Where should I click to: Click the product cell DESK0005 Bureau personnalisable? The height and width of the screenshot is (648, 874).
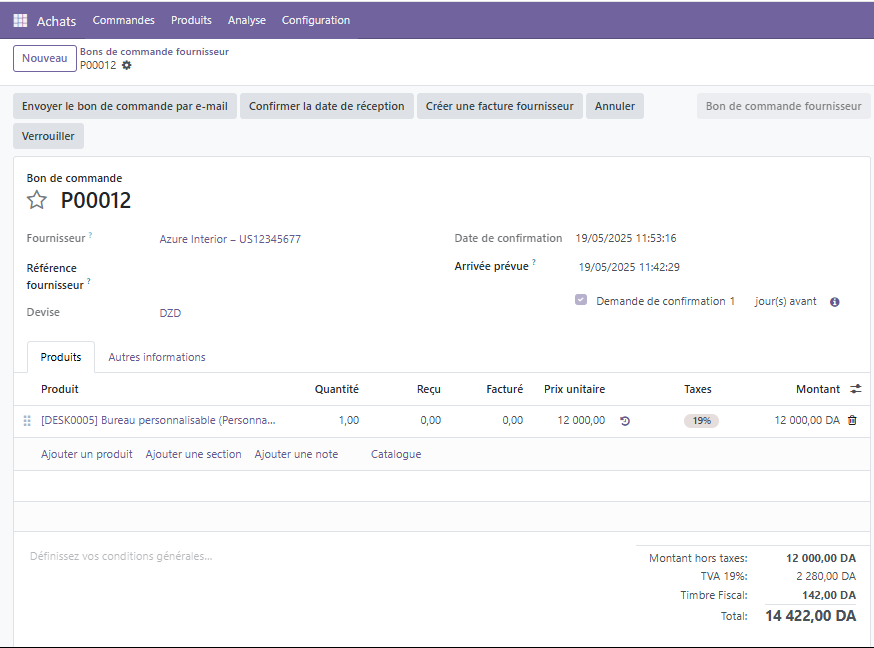(158, 420)
